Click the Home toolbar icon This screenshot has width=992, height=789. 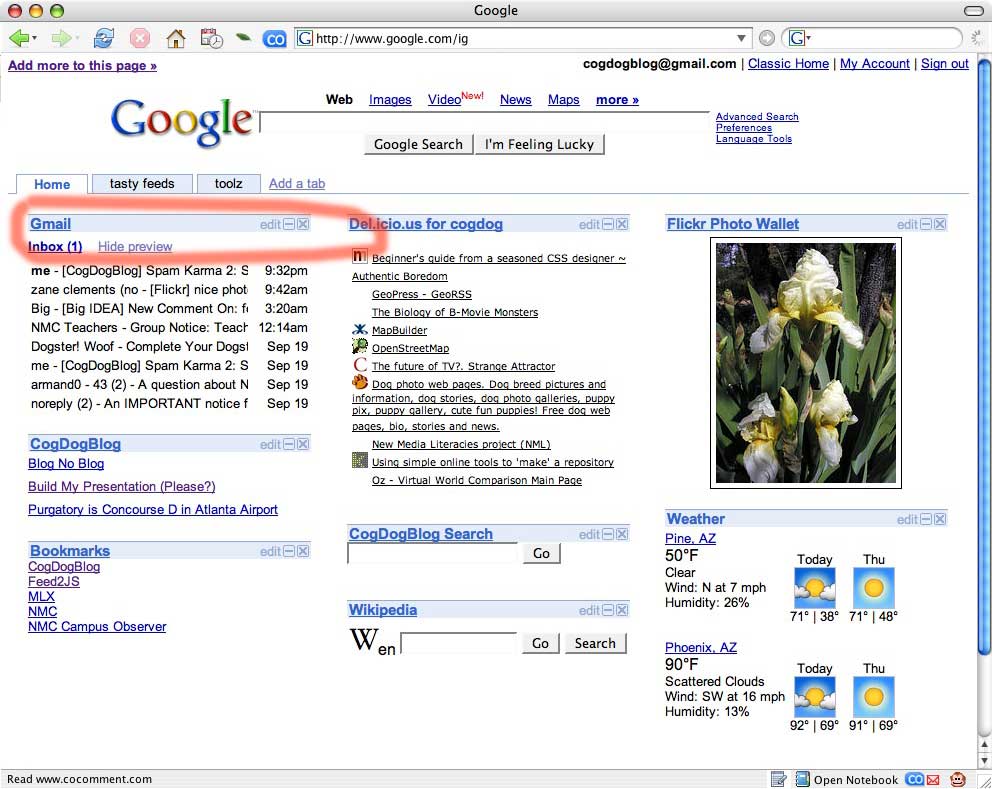(175, 37)
